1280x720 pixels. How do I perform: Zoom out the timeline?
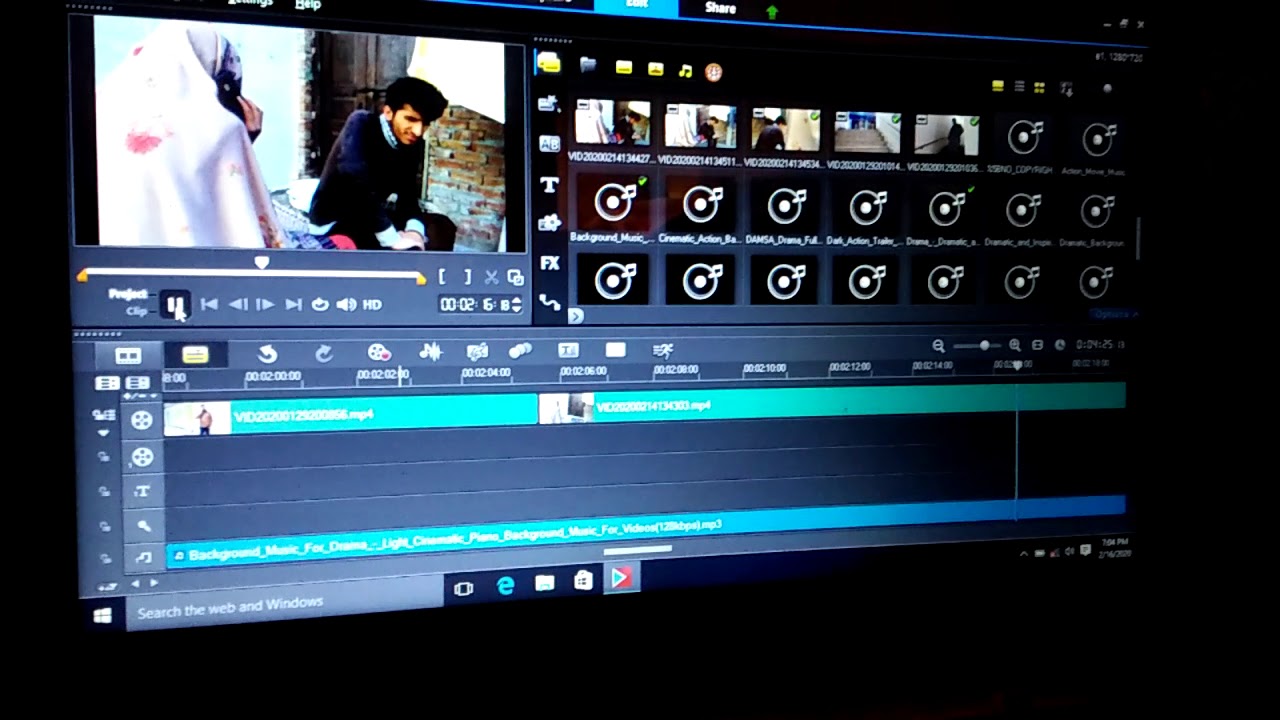[x=938, y=346]
